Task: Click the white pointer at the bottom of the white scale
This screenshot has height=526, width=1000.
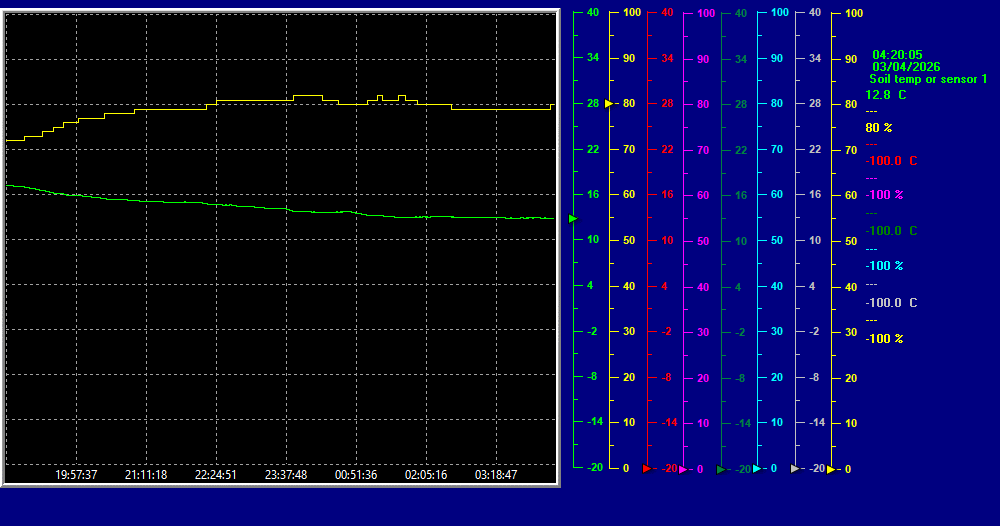Action: (x=794, y=468)
